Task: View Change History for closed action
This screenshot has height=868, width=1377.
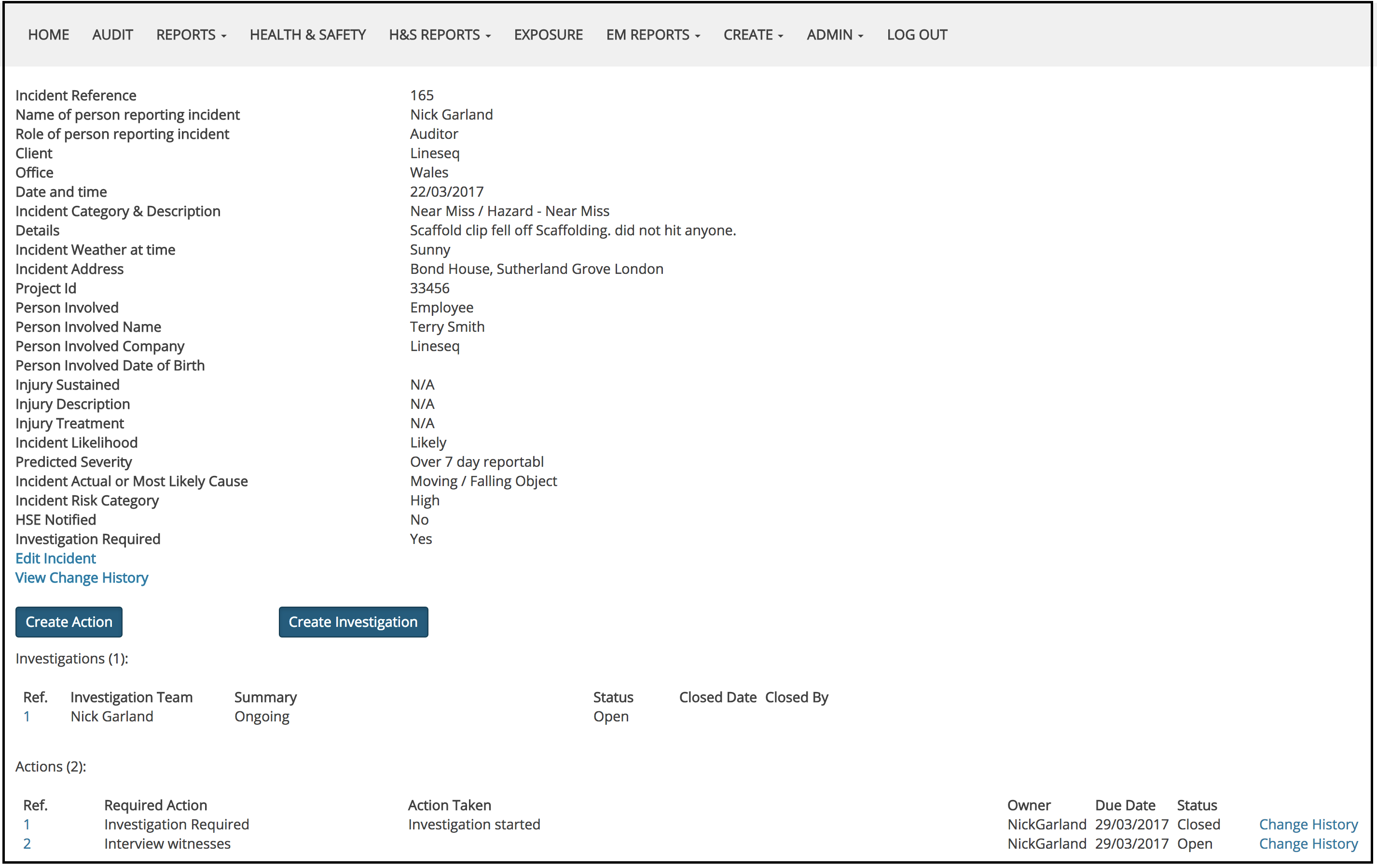Action: tap(1308, 825)
